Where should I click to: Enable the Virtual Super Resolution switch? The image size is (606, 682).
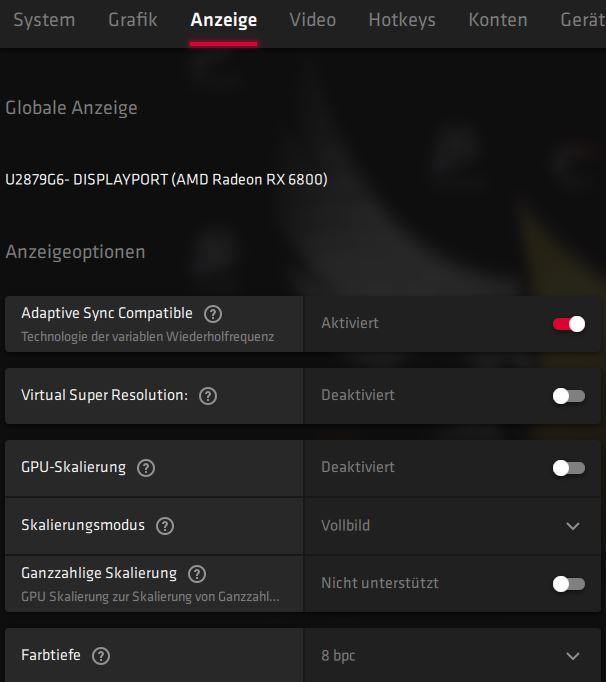569,396
